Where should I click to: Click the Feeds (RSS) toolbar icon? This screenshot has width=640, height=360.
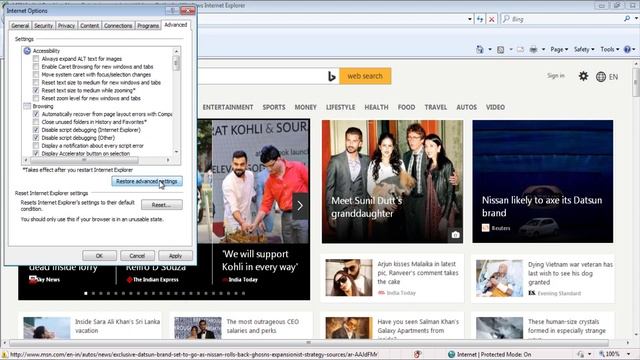[501, 49]
